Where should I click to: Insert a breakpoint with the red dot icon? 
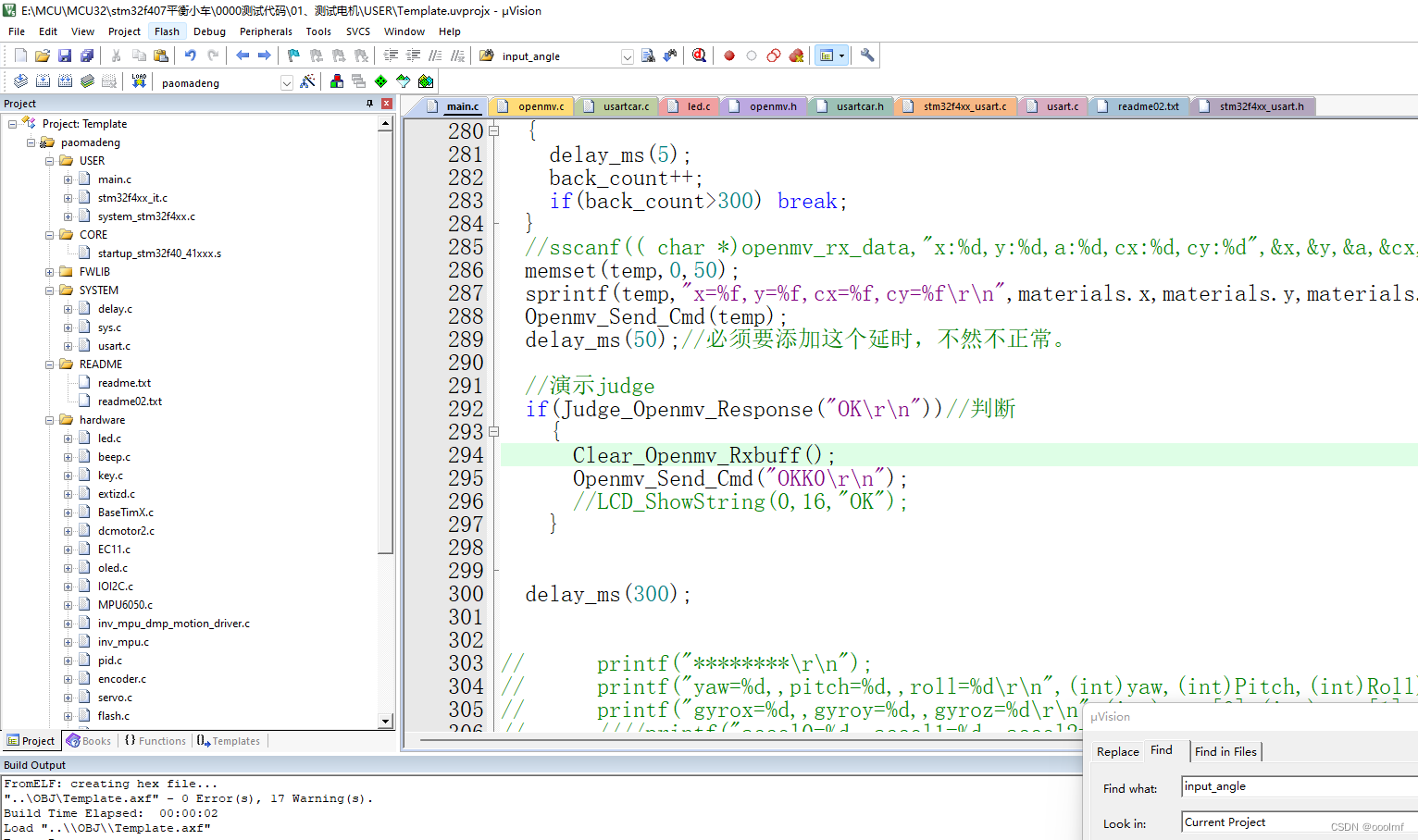click(x=729, y=56)
